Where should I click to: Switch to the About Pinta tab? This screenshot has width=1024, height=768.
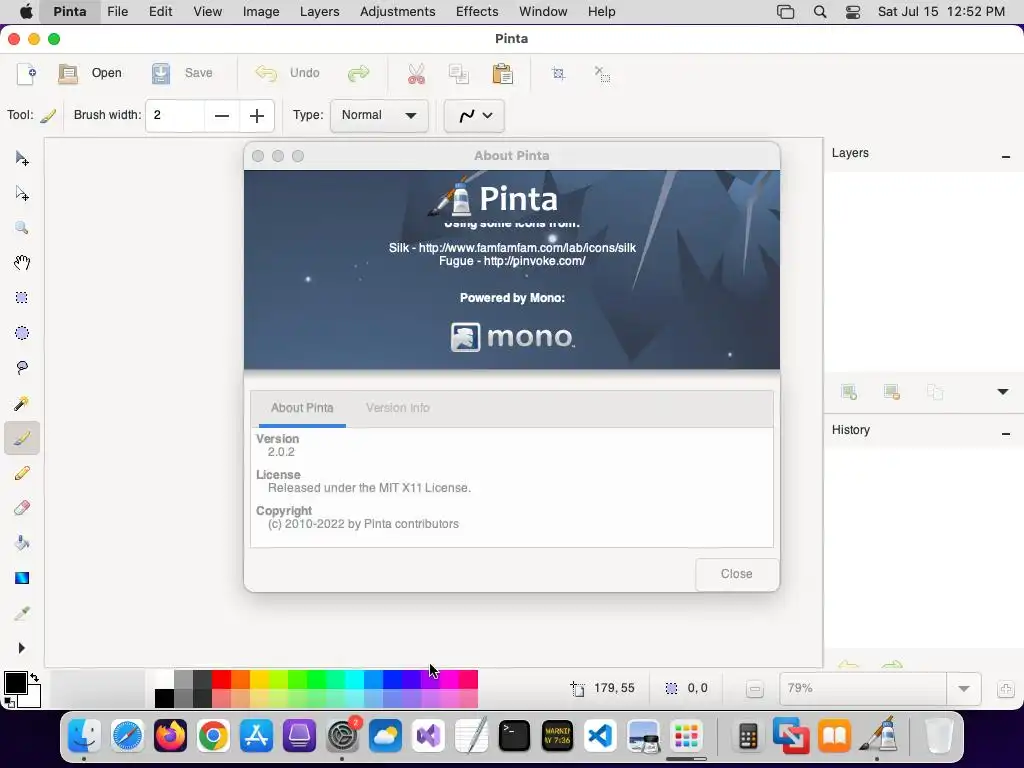click(302, 408)
